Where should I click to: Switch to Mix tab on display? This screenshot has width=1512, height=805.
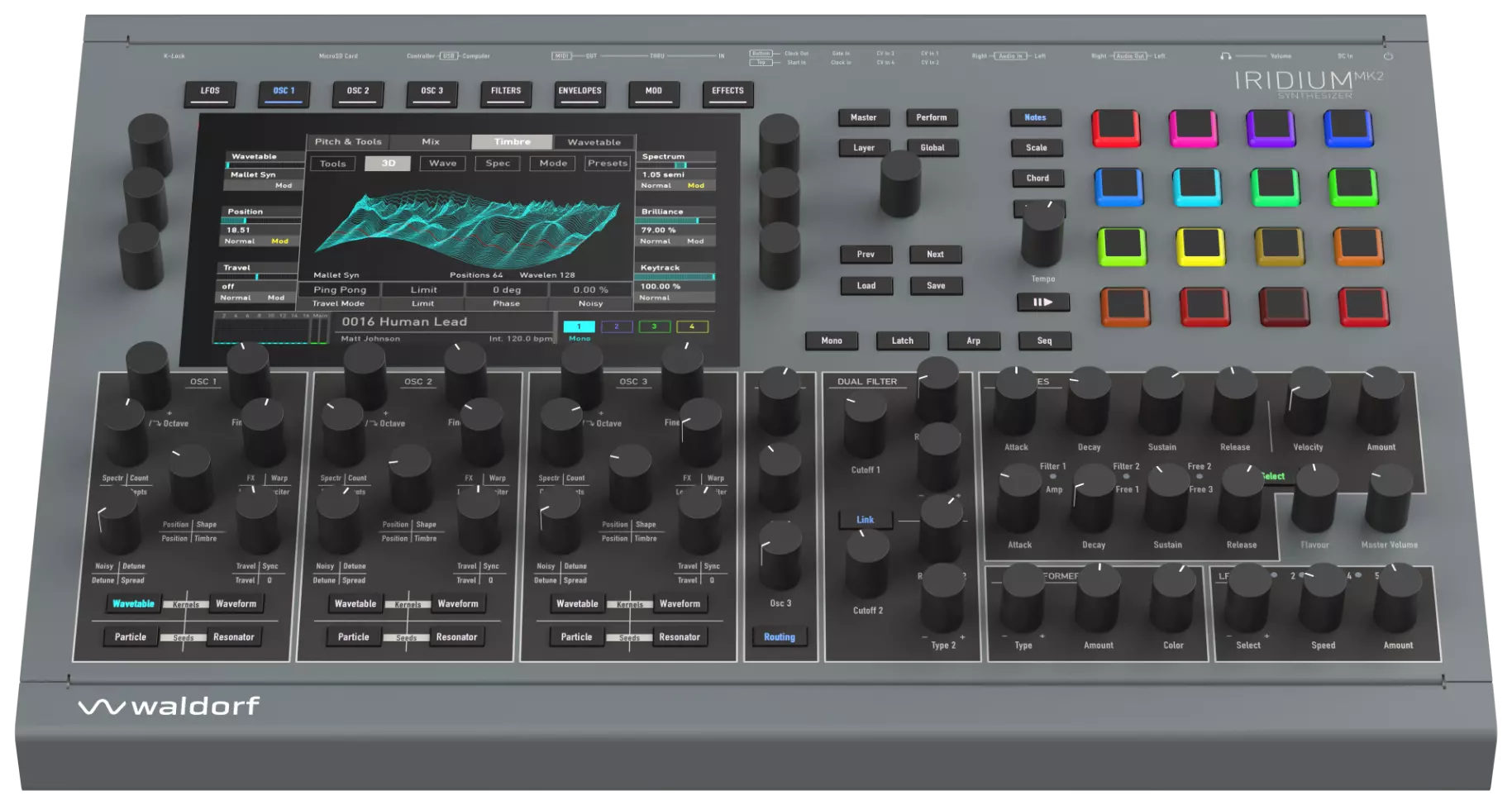tap(431, 142)
